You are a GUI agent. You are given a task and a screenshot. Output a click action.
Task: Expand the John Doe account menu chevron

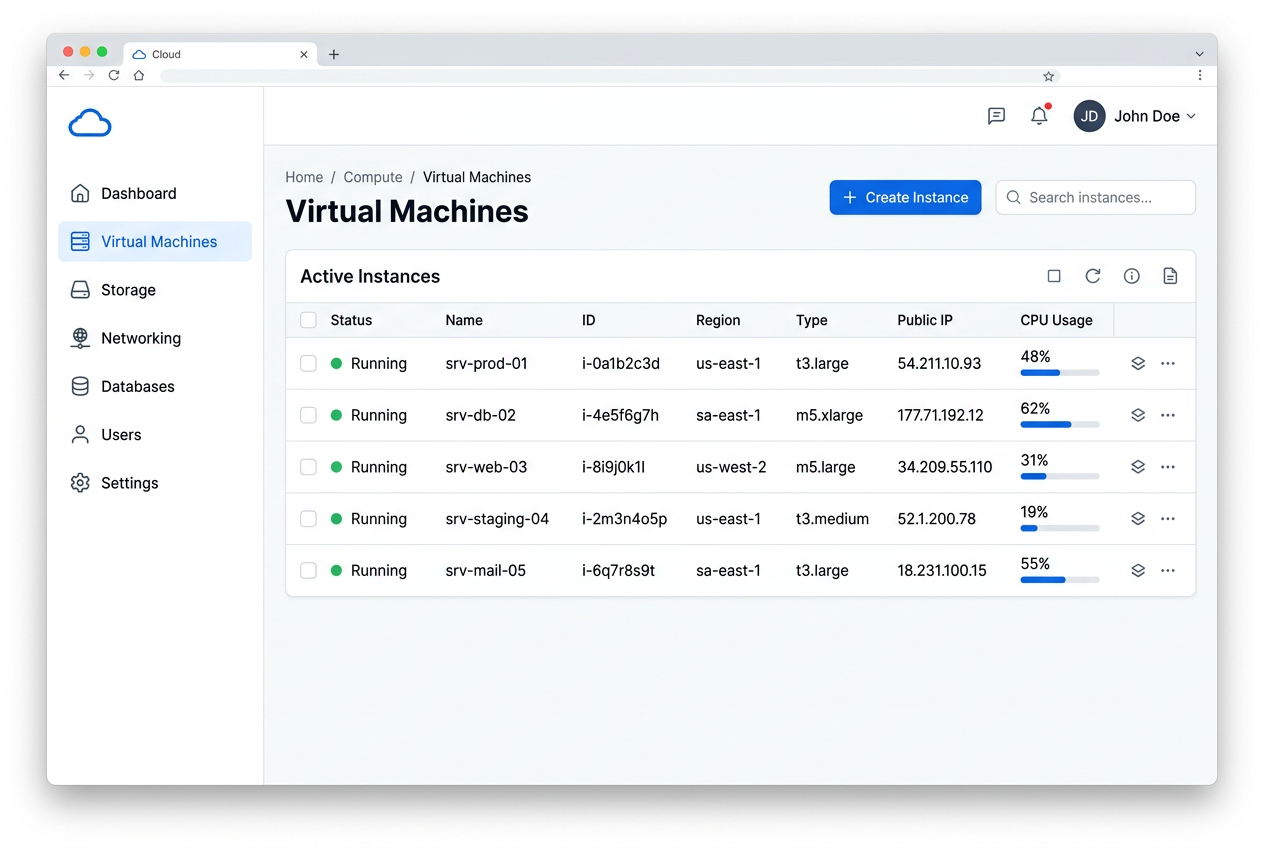point(1191,117)
